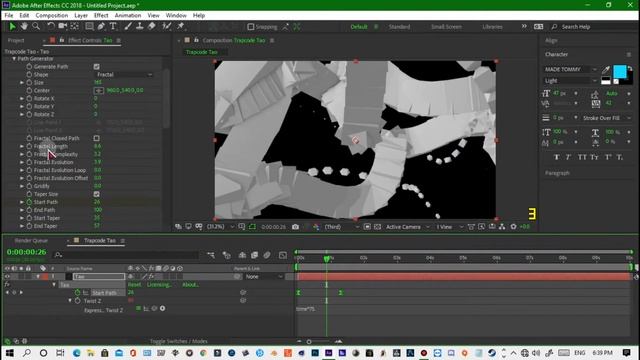Select the Rectangle shape tool
Screen dimensions: 640x360
click(x=89, y=27)
